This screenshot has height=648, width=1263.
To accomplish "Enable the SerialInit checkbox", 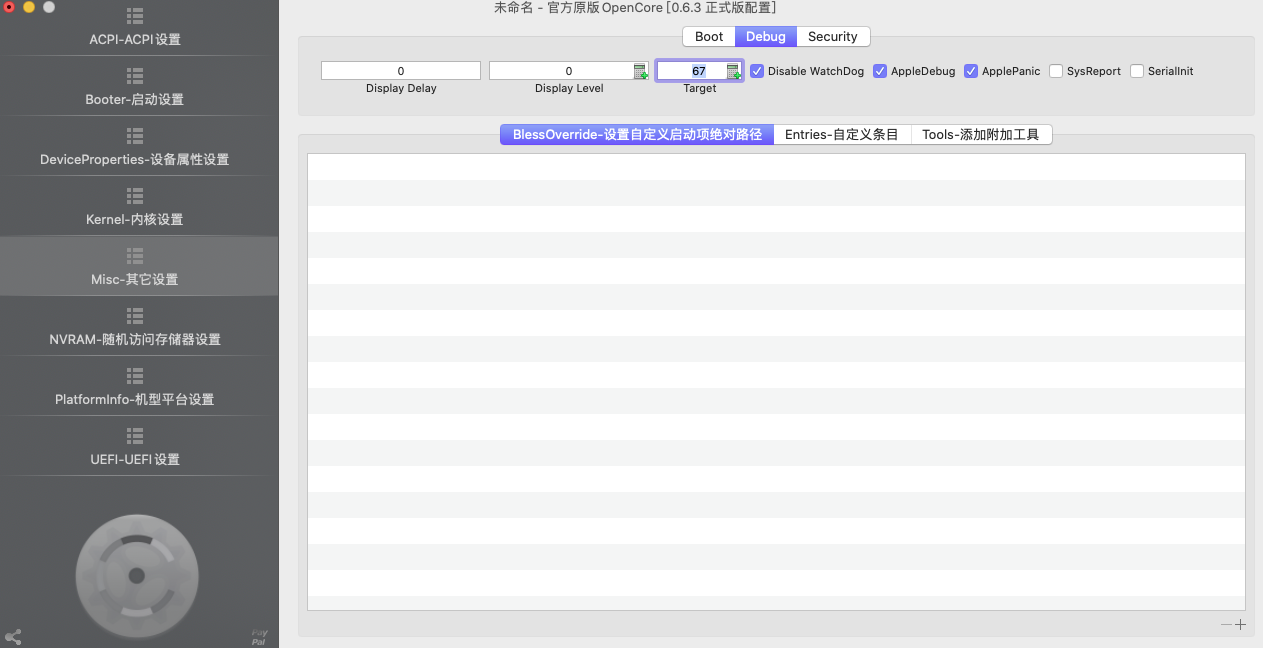I will pyautogui.click(x=1137, y=71).
